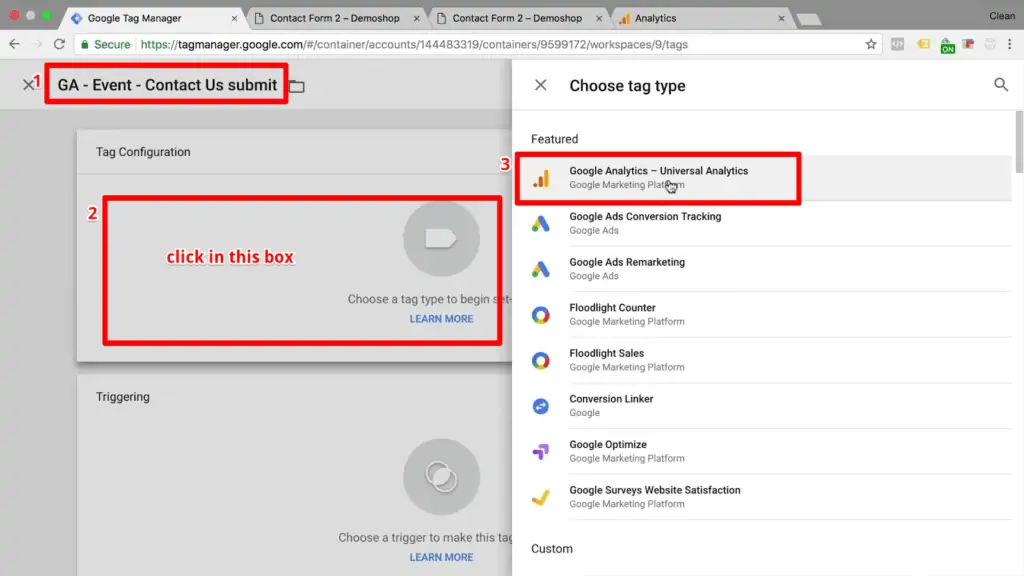The image size is (1024, 576).
Task: Close the Choose tag type panel
Action: click(x=541, y=85)
